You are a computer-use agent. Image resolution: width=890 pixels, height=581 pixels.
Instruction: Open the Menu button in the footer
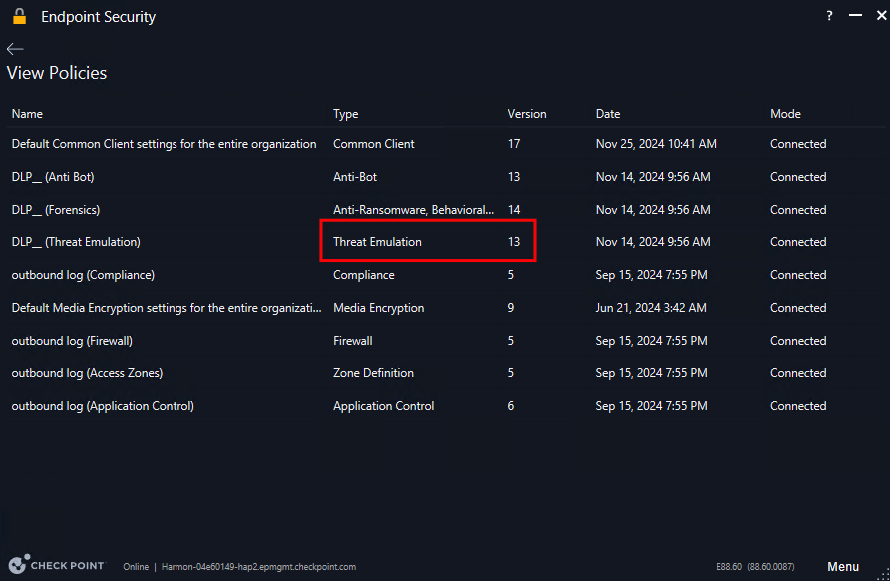tap(843, 566)
